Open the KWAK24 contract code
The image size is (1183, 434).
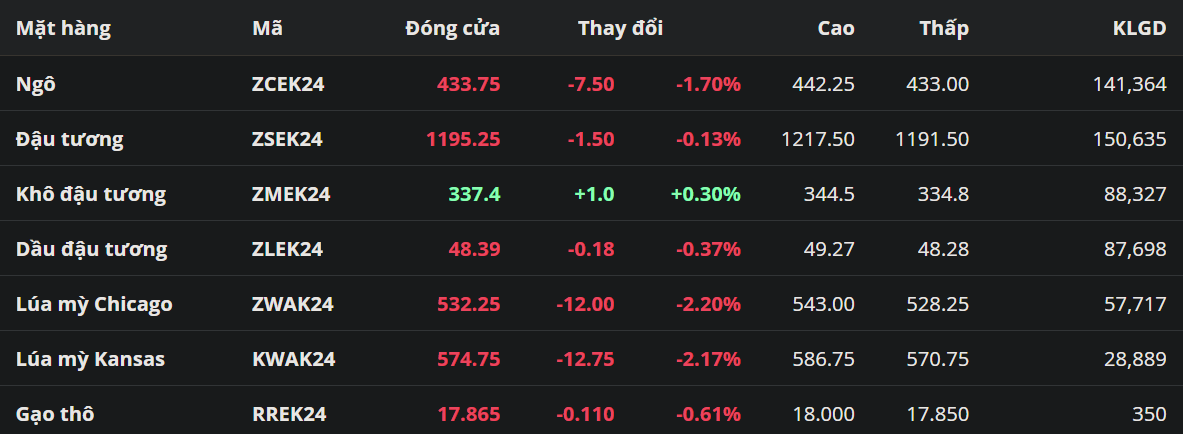(x=293, y=359)
